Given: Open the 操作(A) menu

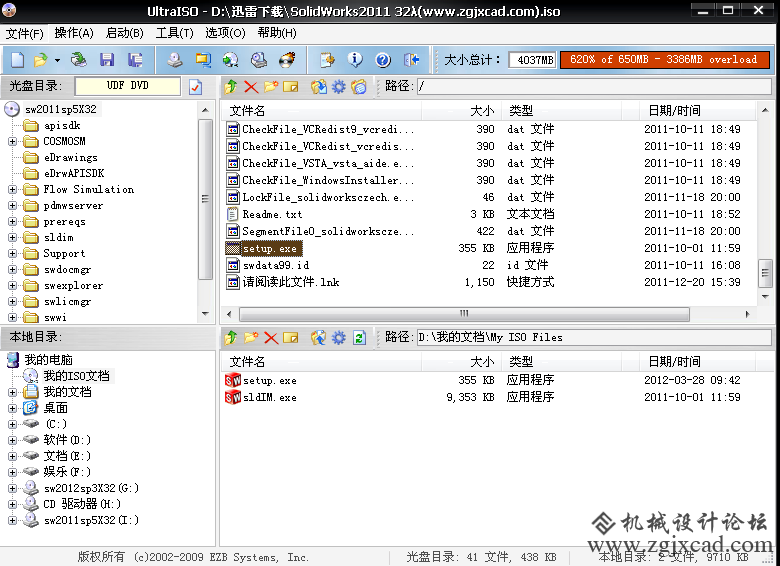Looking at the screenshot, I should pyautogui.click(x=74, y=33).
